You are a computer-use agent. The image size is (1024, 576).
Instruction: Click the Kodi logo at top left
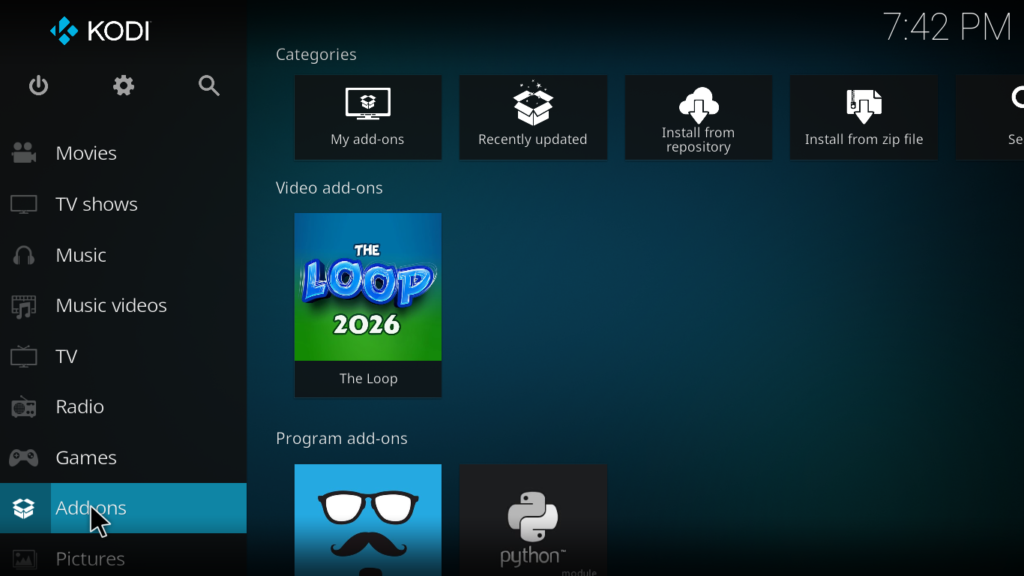[x=100, y=31]
